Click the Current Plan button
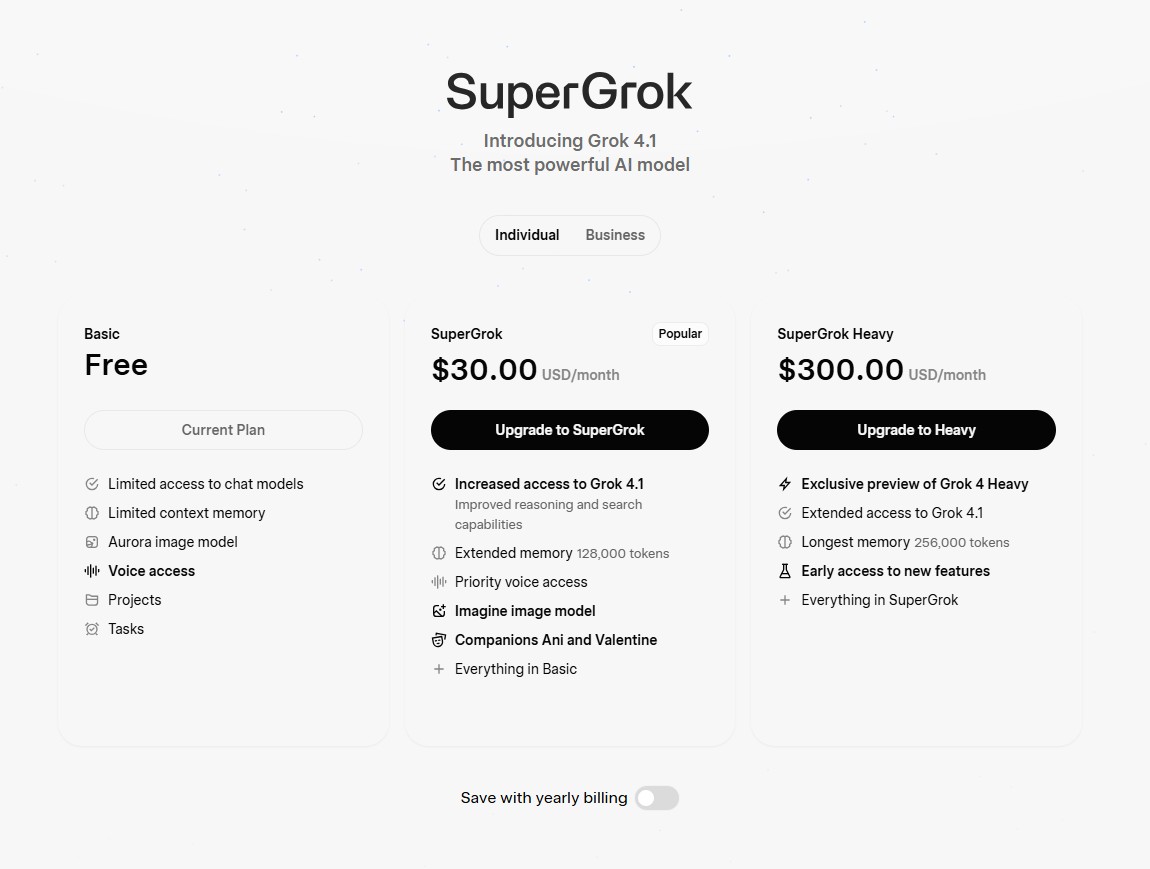This screenshot has height=869, width=1150. pyautogui.click(x=223, y=430)
